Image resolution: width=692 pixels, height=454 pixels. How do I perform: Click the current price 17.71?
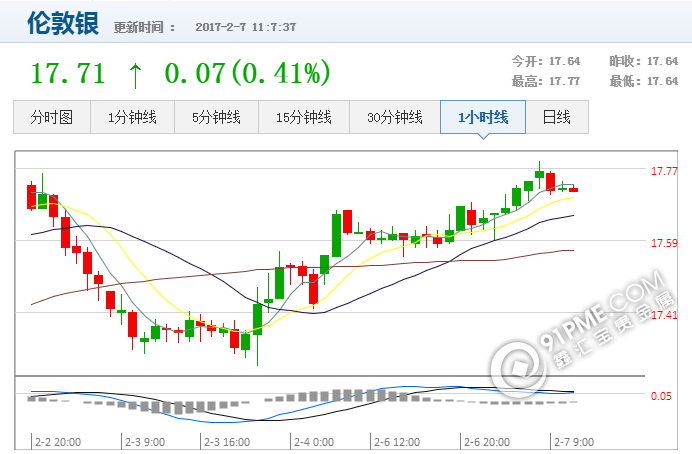click(x=68, y=73)
